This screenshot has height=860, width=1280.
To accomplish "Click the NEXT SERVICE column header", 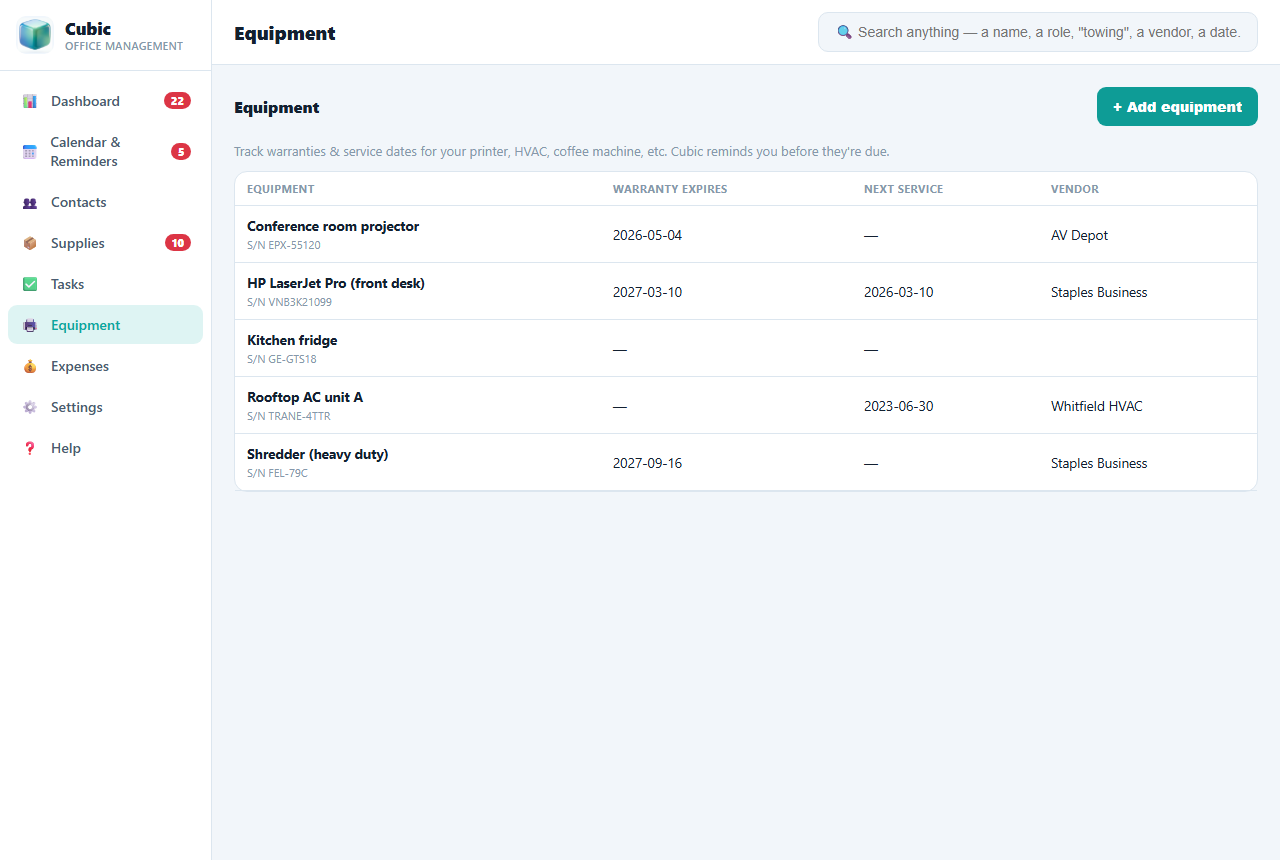I will tap(904, 189).
